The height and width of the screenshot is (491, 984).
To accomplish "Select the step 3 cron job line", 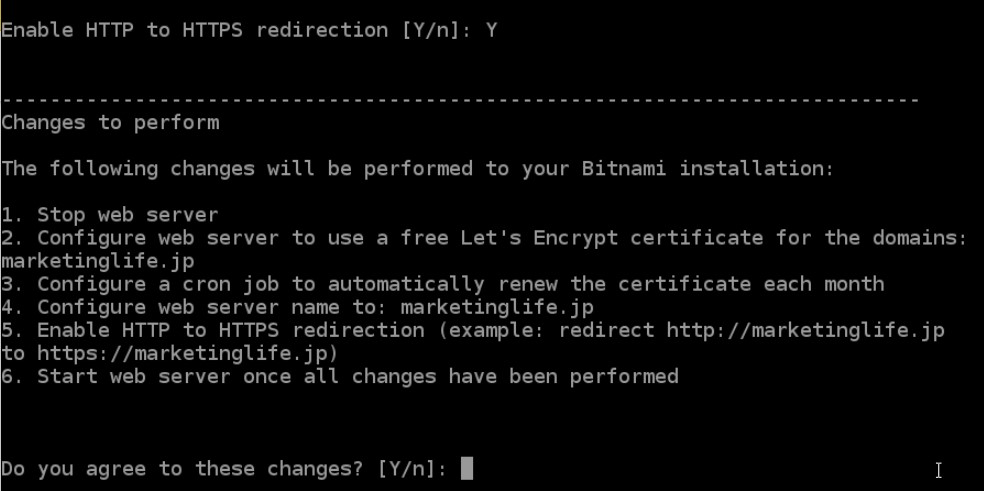I will point(442,284).
